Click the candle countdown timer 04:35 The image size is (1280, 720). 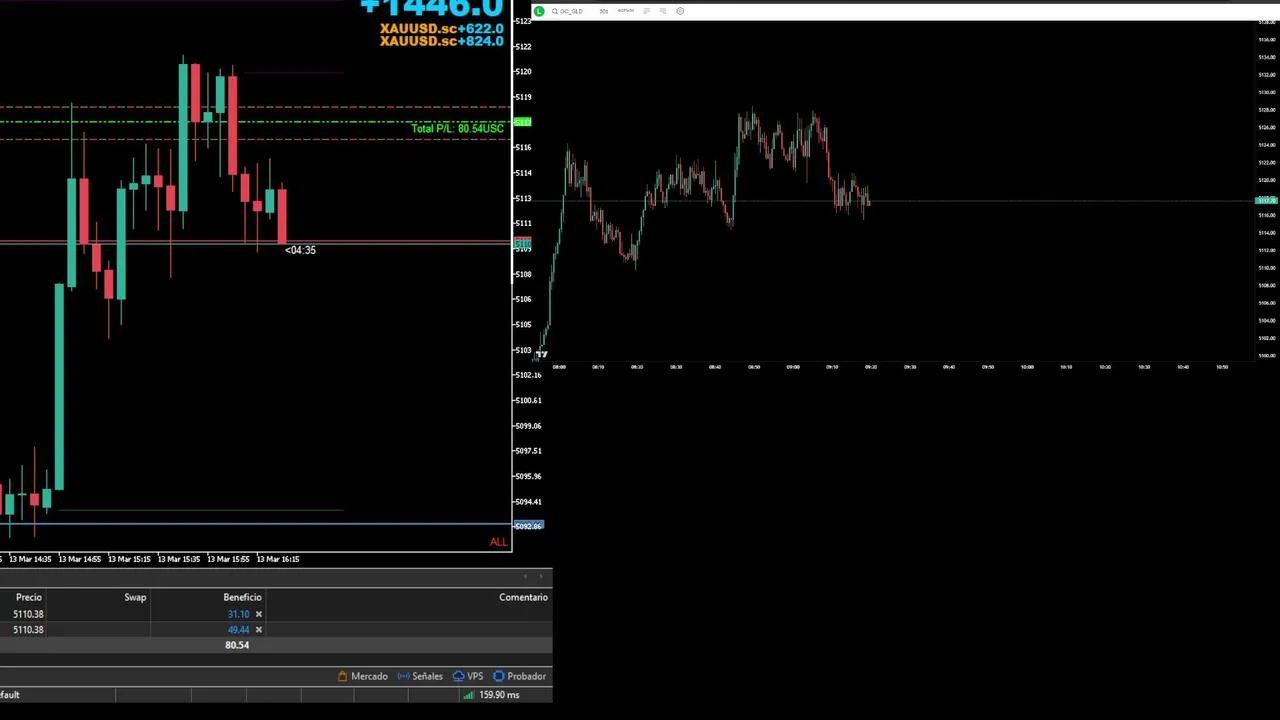(x=300, y=250)
